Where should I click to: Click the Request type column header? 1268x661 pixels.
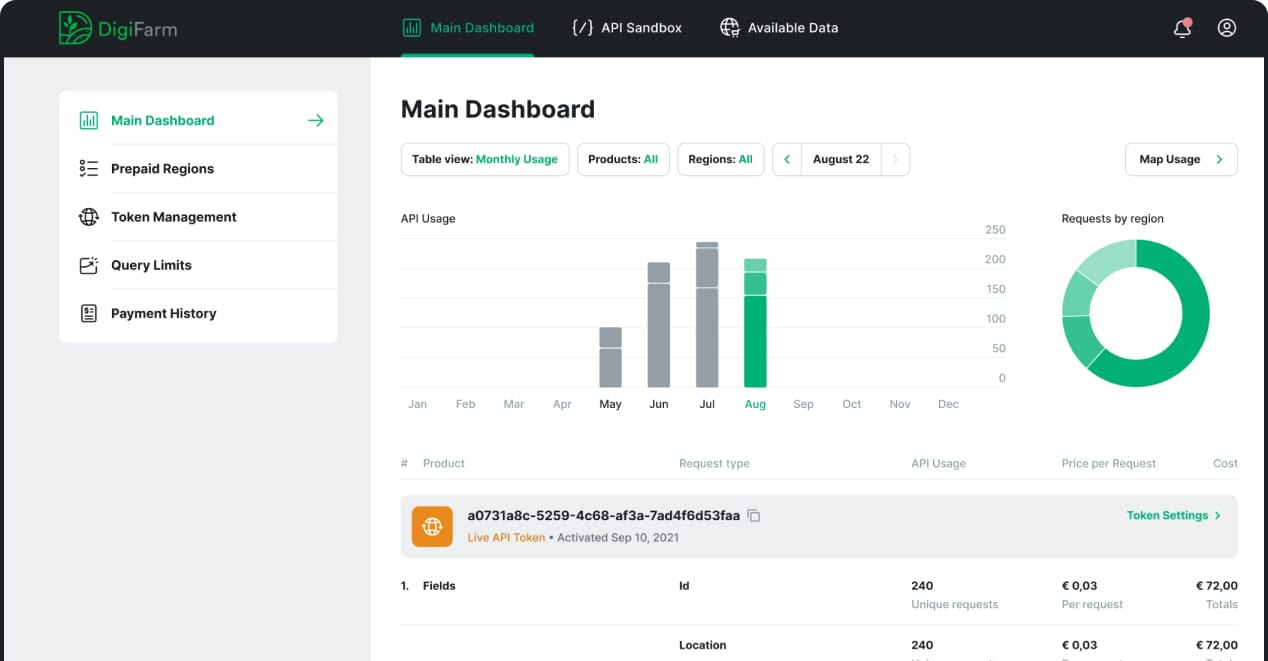coord(714,463)
